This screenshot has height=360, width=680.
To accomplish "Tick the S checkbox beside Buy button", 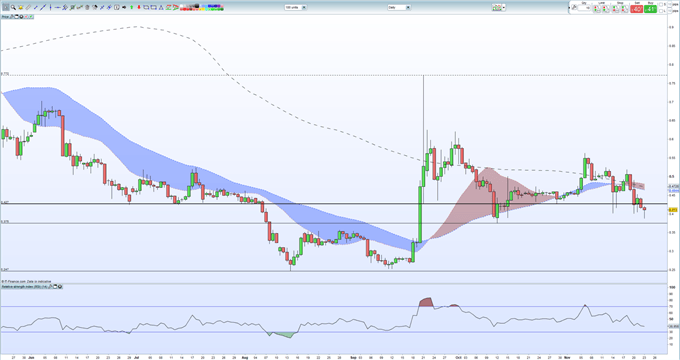I will tap(660, 4).
